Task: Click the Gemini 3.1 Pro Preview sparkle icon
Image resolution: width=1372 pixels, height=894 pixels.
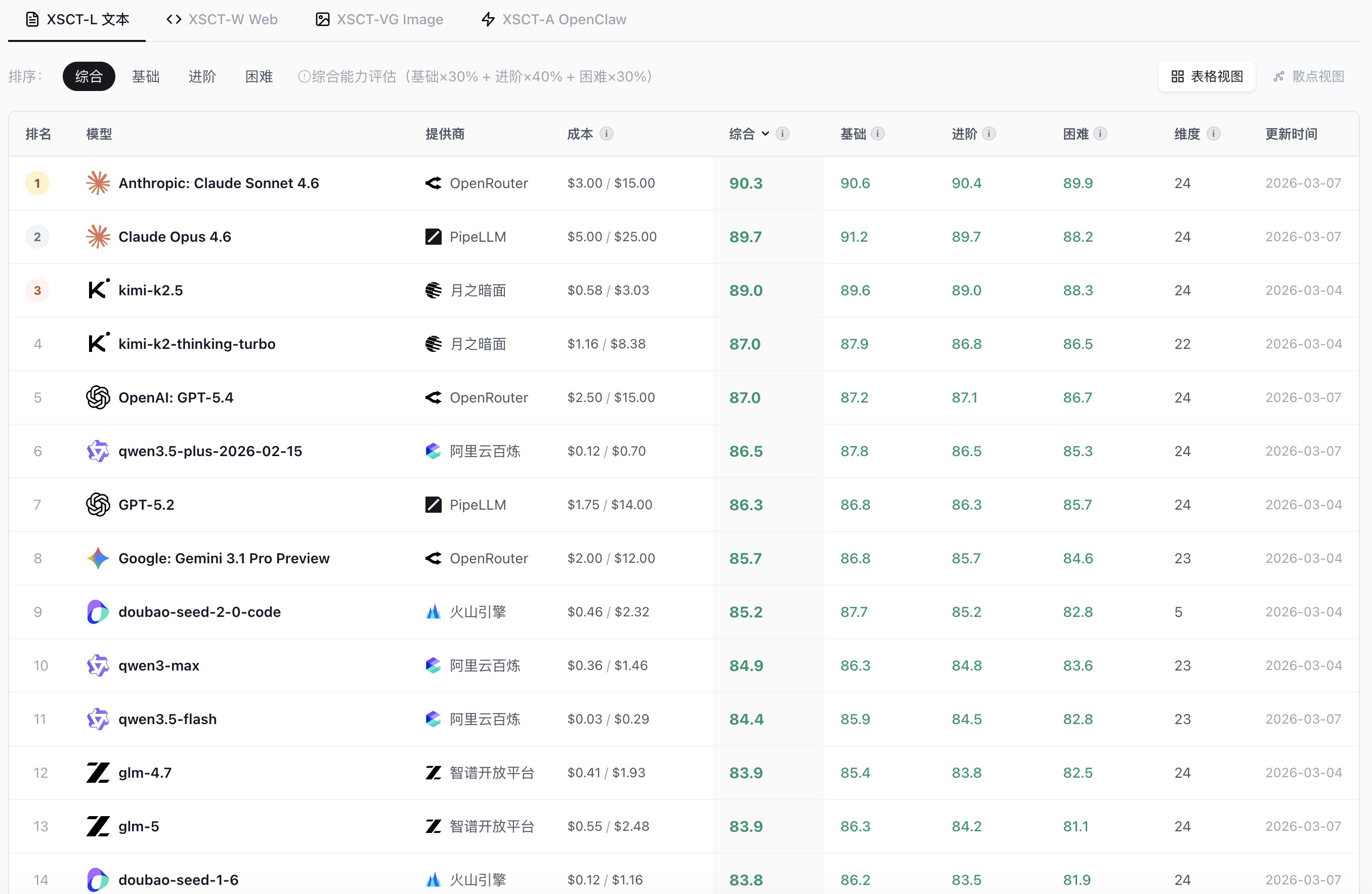Action: pos(98,558)
